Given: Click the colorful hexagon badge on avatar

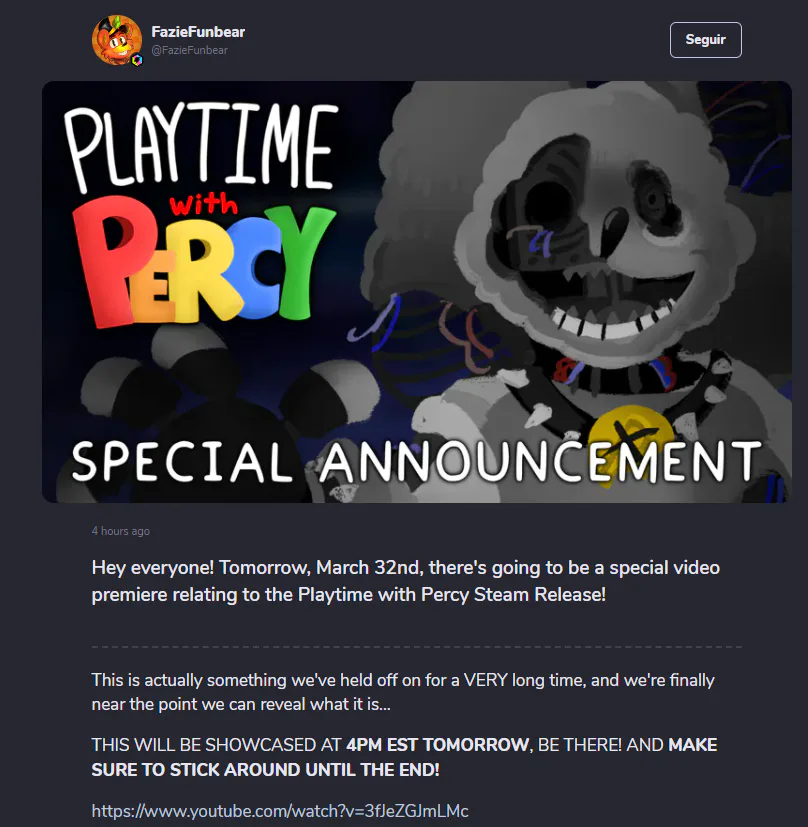Looking at the screenshot, I should [137, 60].
